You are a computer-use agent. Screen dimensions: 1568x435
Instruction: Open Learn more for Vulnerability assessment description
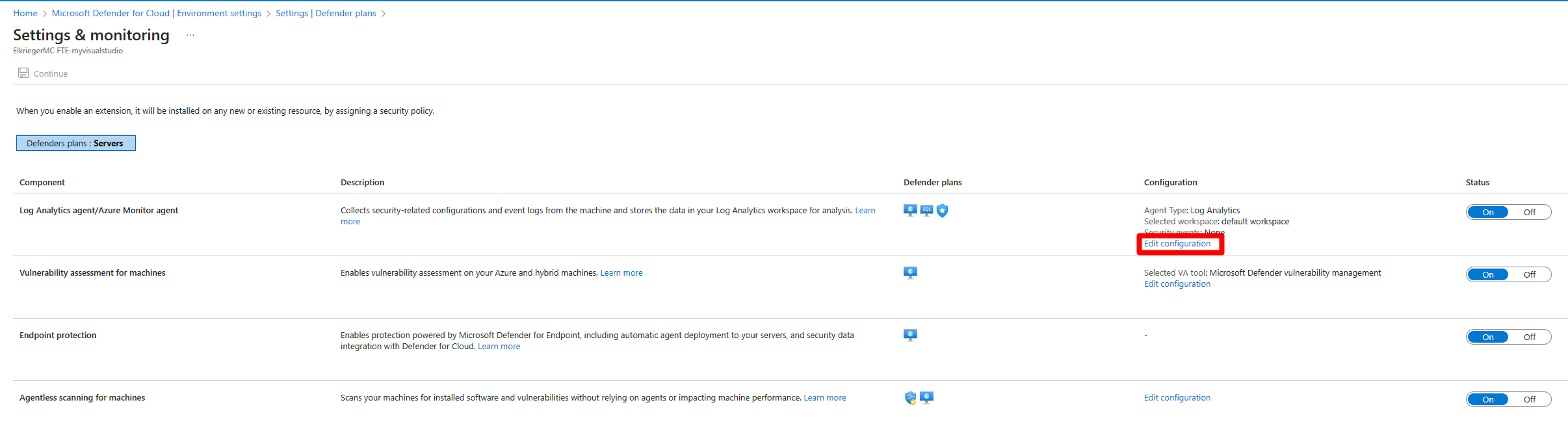[621, 273]
